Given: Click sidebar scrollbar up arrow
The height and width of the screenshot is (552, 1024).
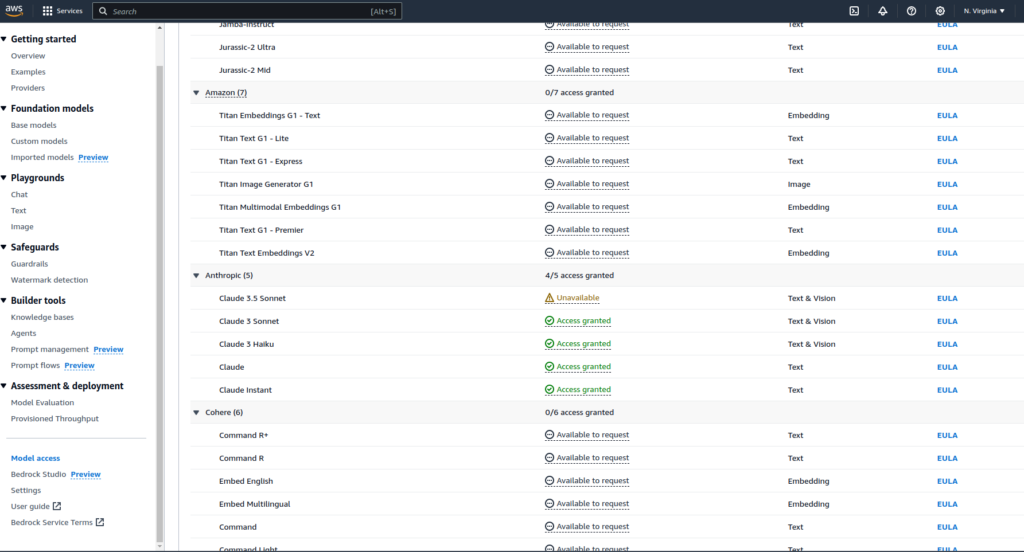Looking at the screenshot, I should pos(159,28).
